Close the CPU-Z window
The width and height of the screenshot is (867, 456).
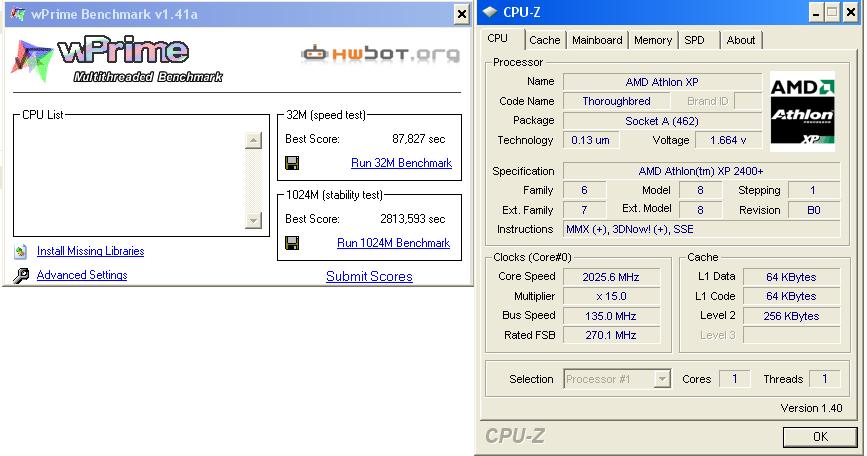(x=850, y=13)
